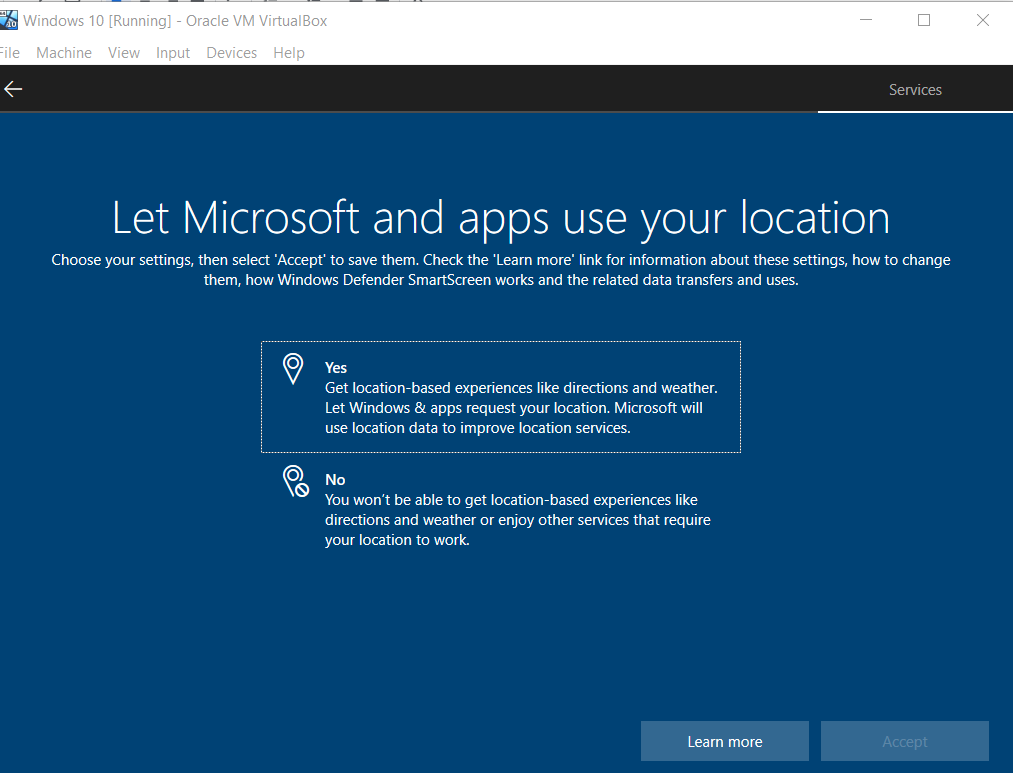
Task: Close the VirtualBox window
Action: [x=983, y=20]
